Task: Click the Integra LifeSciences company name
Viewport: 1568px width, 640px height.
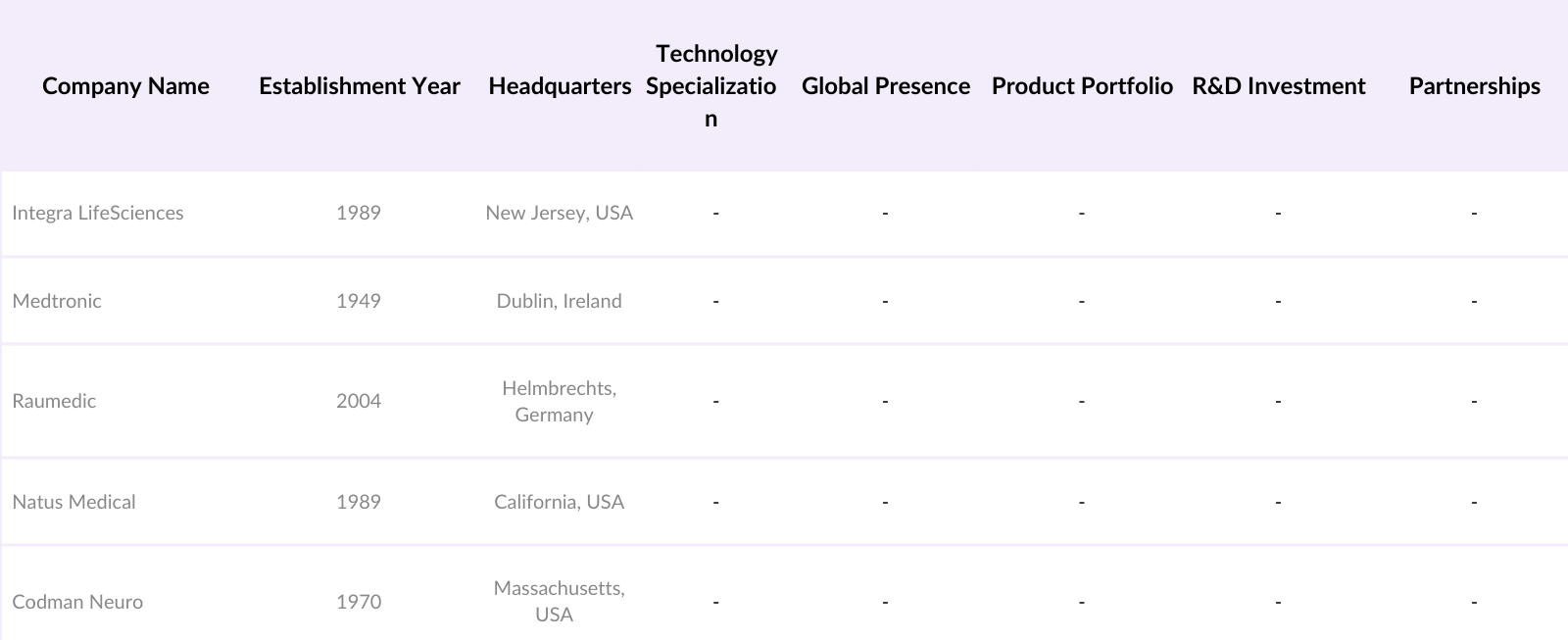Action: tap(98, 213)
